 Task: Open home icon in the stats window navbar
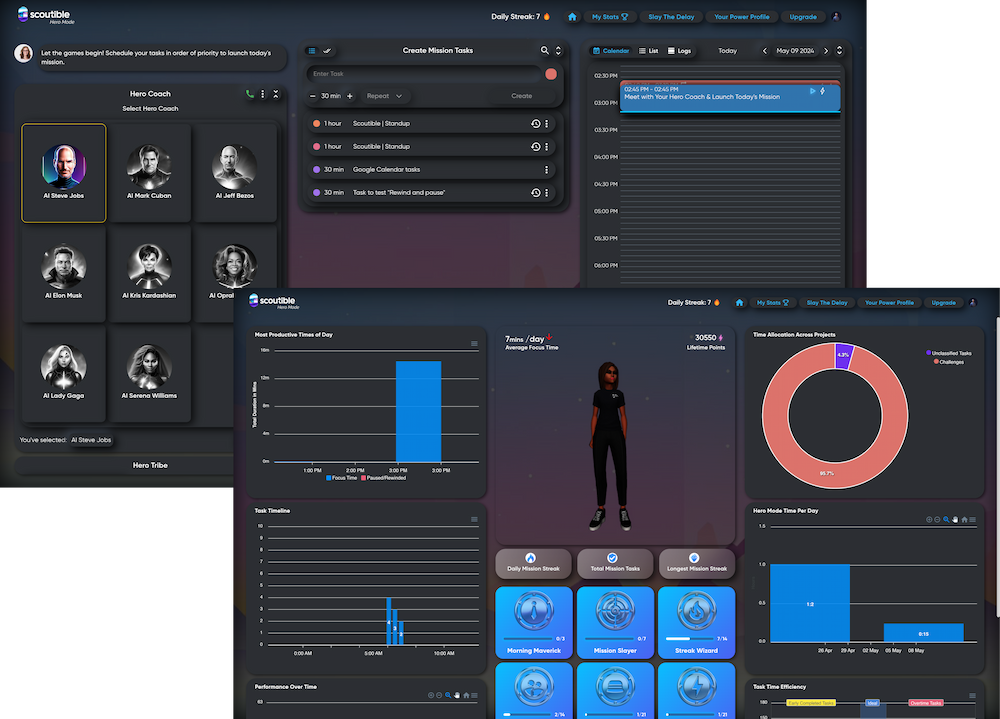[x=739, y=302]
